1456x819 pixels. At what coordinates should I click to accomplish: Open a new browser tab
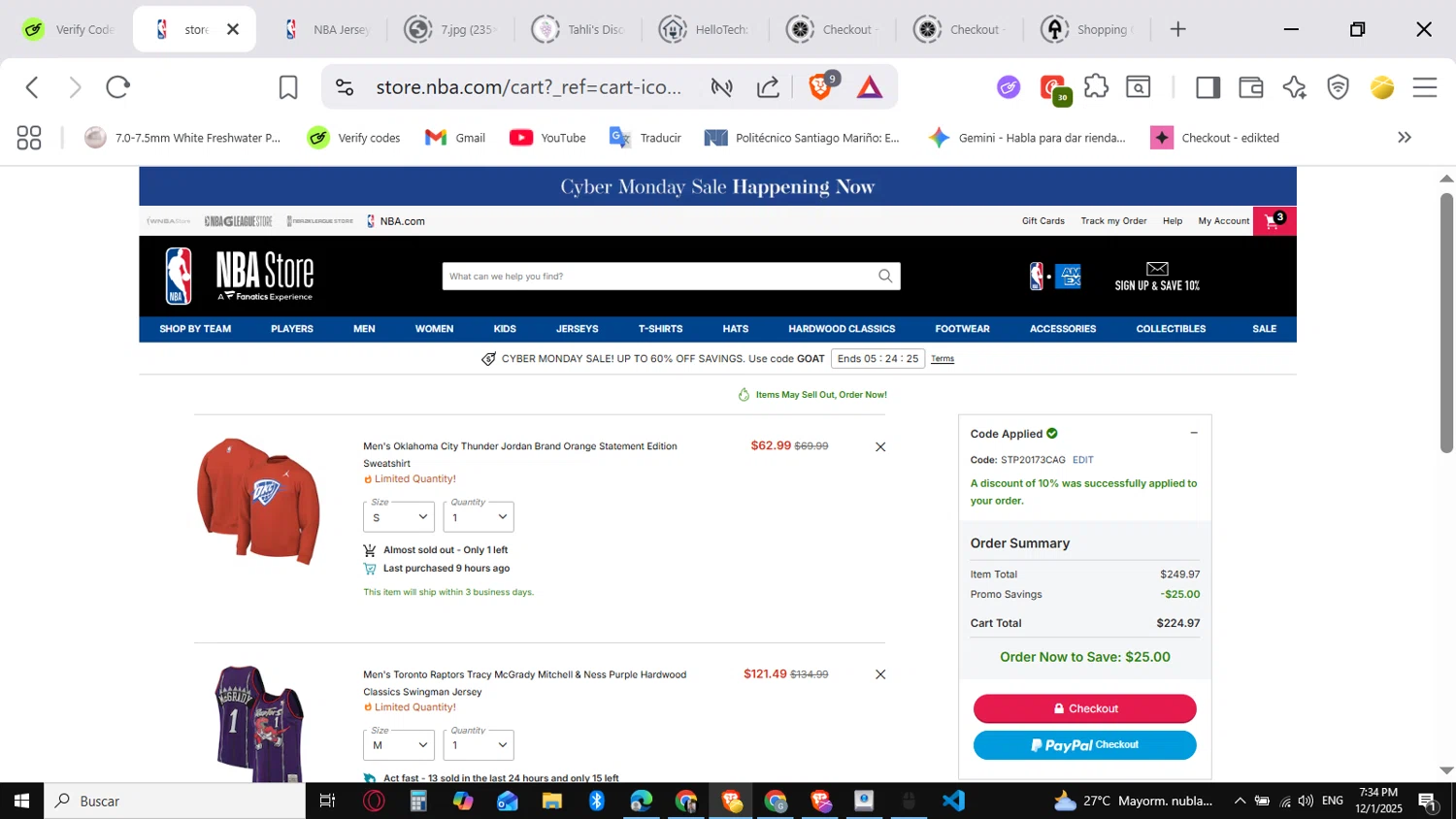(1177, 29)
